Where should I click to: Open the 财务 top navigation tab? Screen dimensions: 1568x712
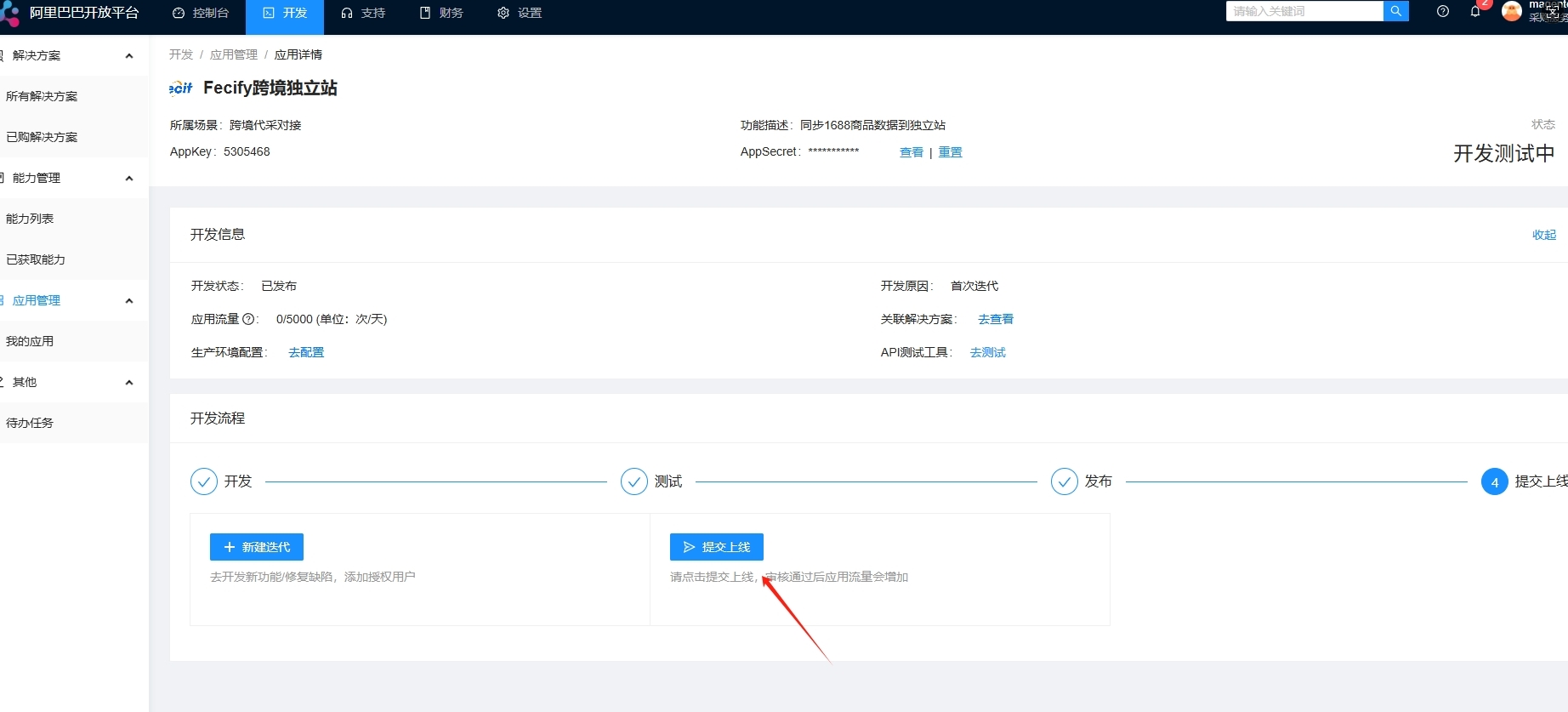coord(441,13)
